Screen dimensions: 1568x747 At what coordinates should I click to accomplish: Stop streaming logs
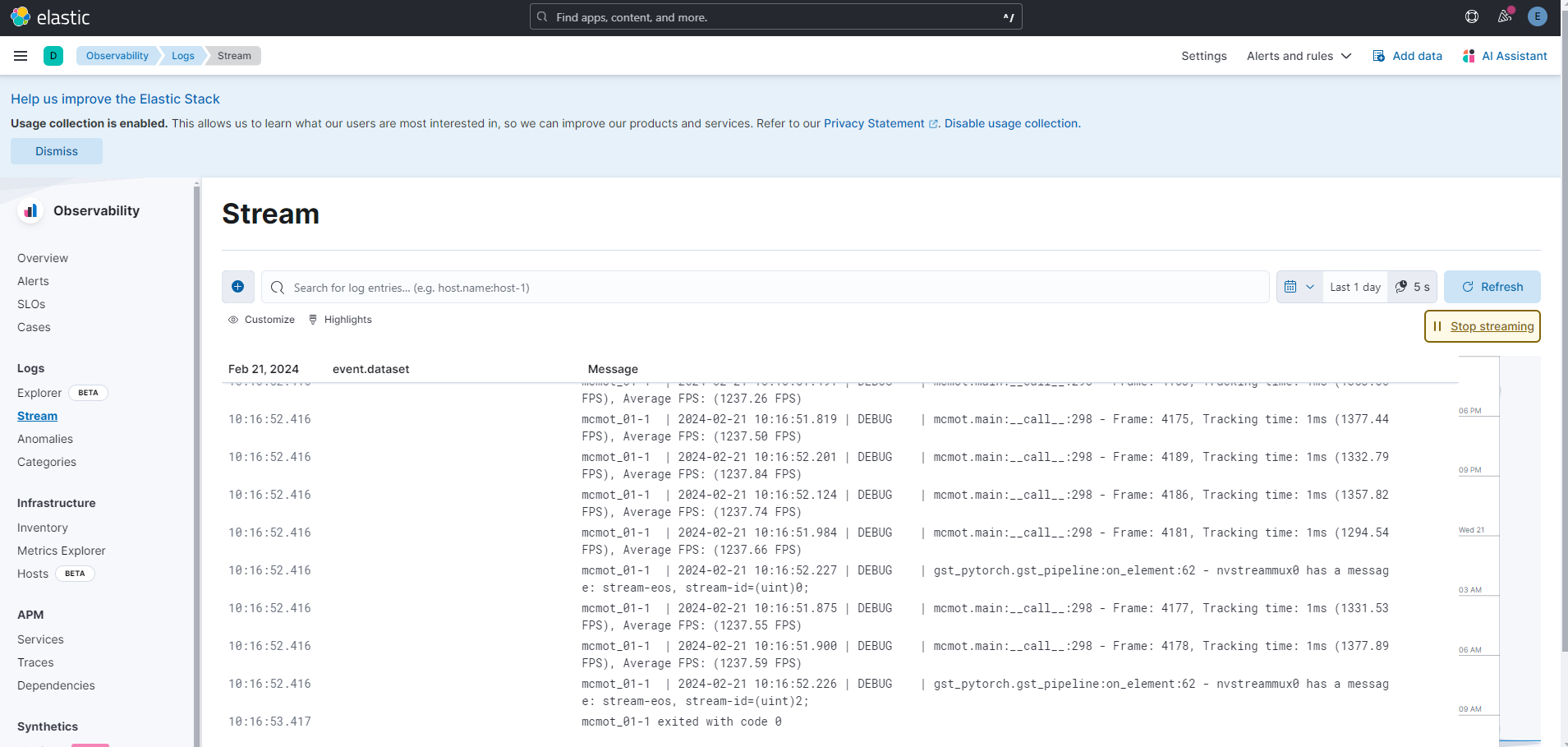coord(1483,326)
